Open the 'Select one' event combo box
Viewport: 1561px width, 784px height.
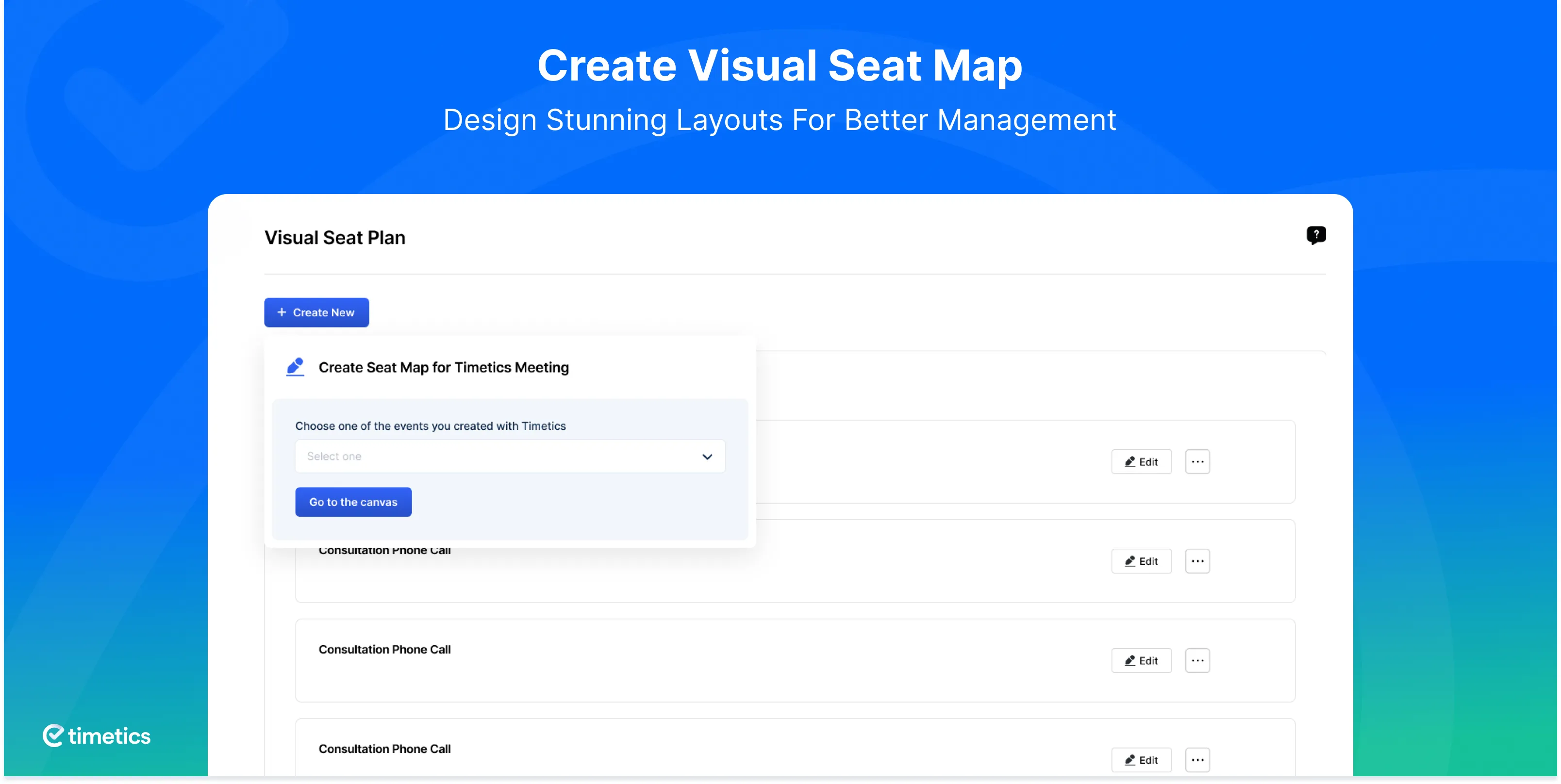pos(510,456)
